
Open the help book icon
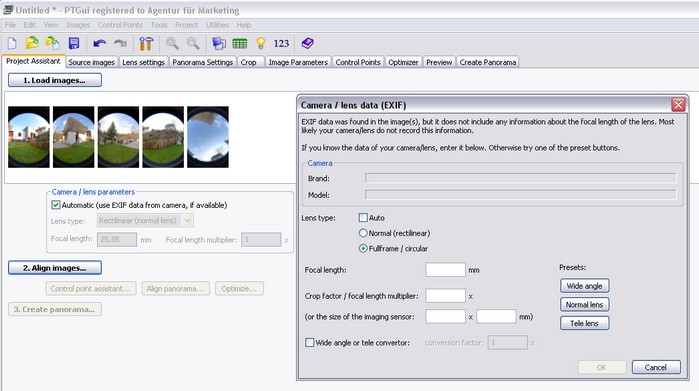pyautogui.click(x=308, y=43)
